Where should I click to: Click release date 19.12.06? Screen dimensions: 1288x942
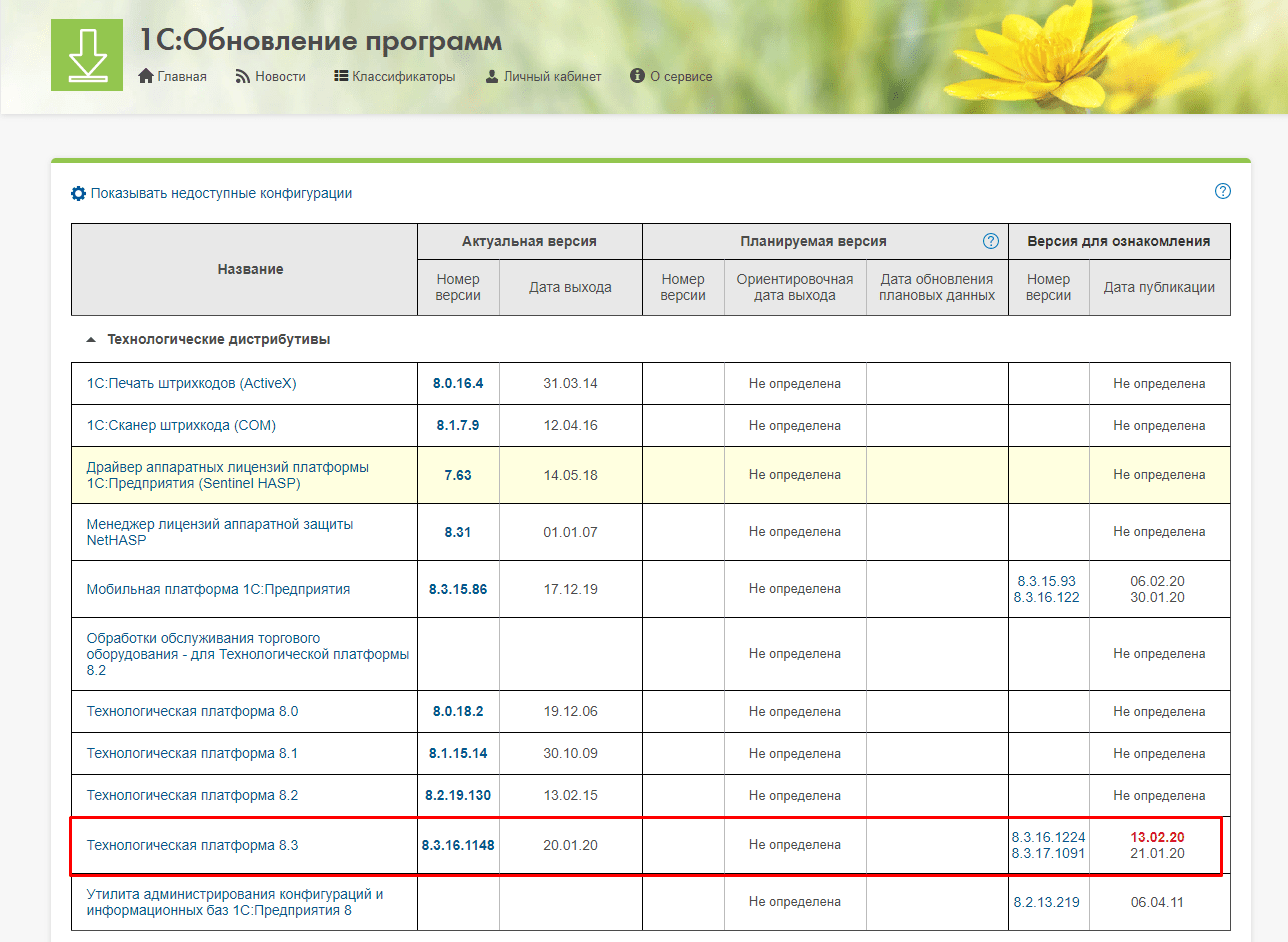point(570,711)
